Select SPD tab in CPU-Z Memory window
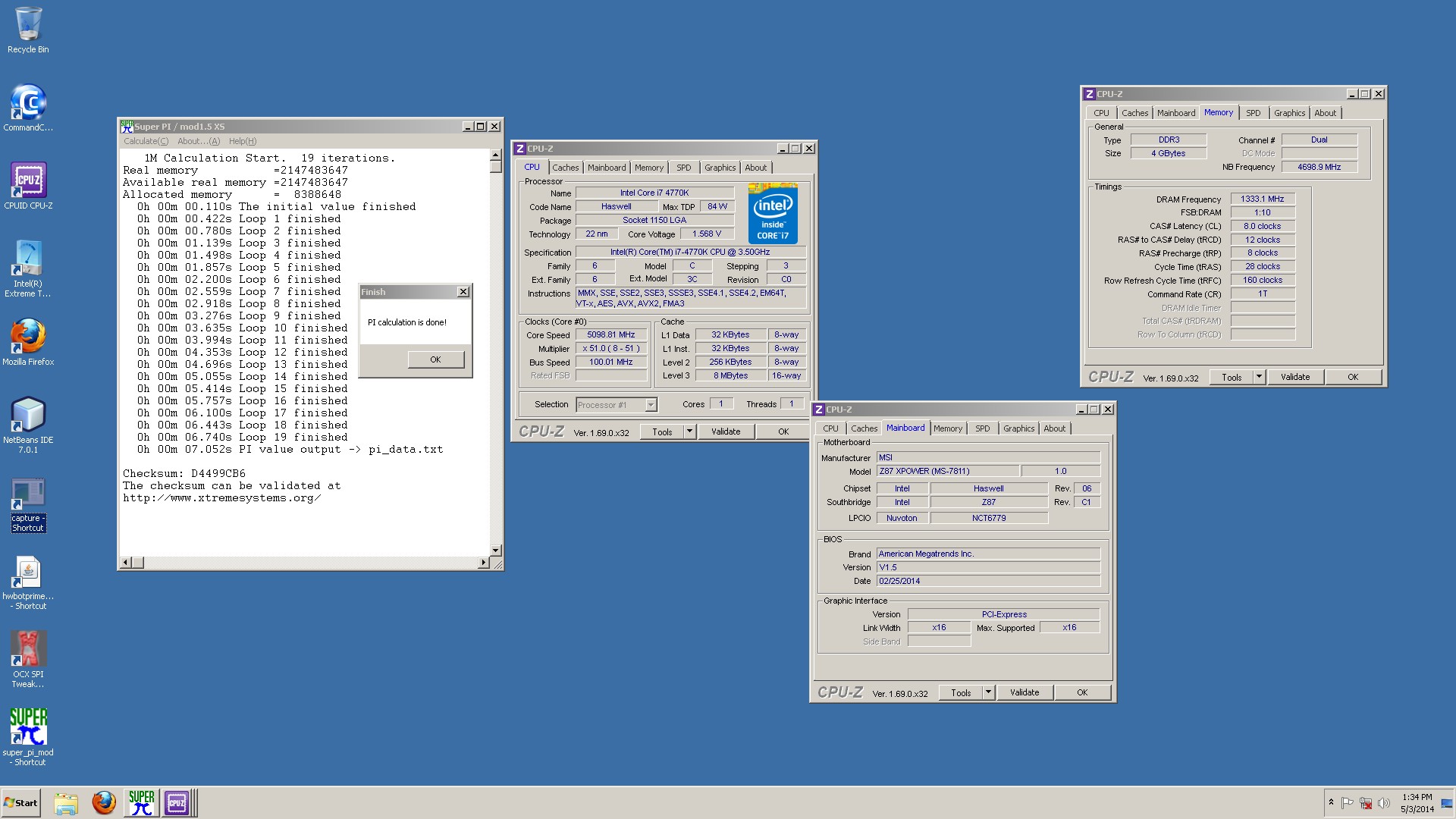1456x819 pixels. (x=1254, y=113)
